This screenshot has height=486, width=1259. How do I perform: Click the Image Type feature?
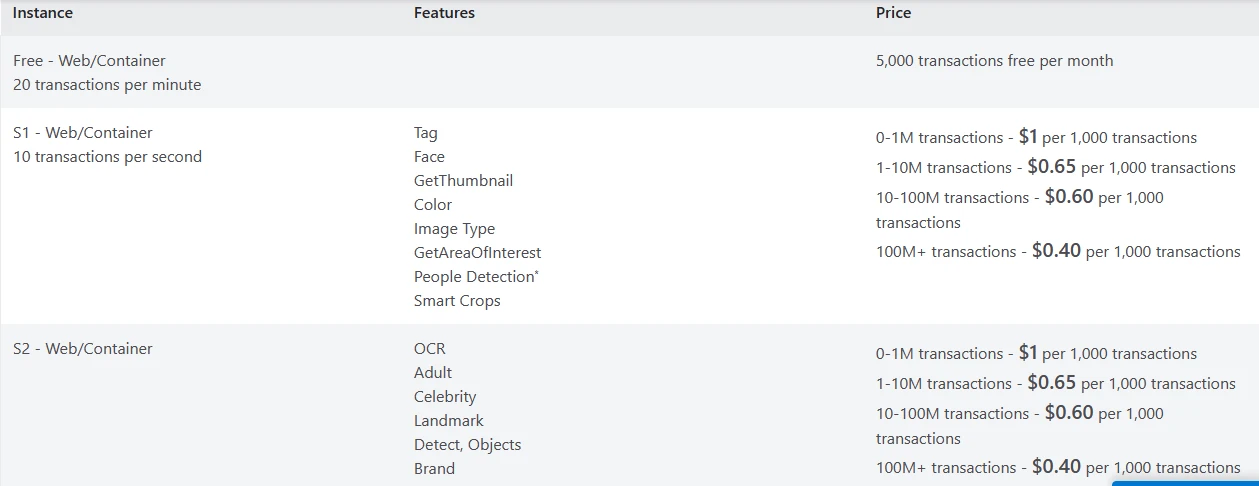coord(454,229)
